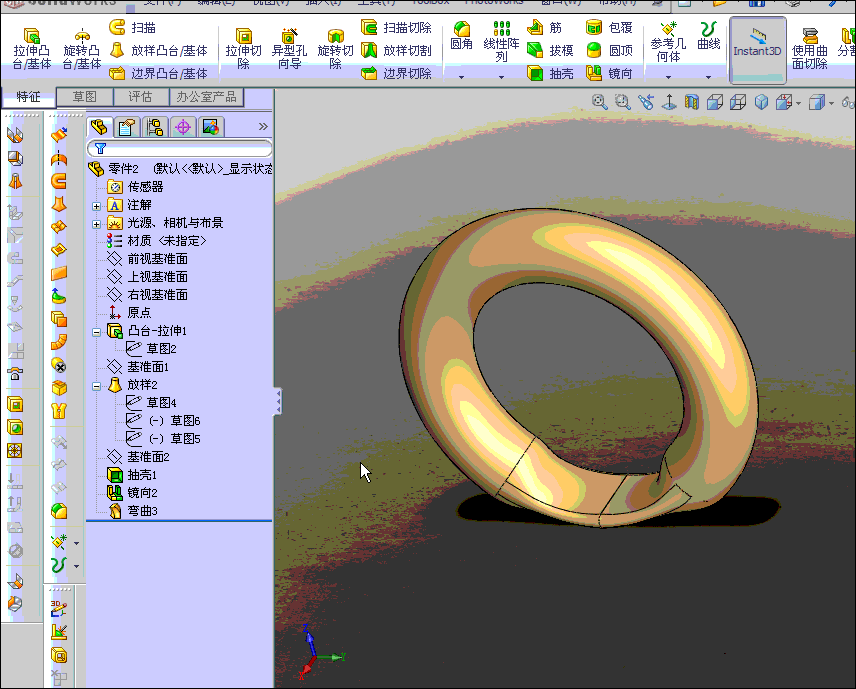Open the DimXpertManager tab
856x689 pixels.
[183, 127]
